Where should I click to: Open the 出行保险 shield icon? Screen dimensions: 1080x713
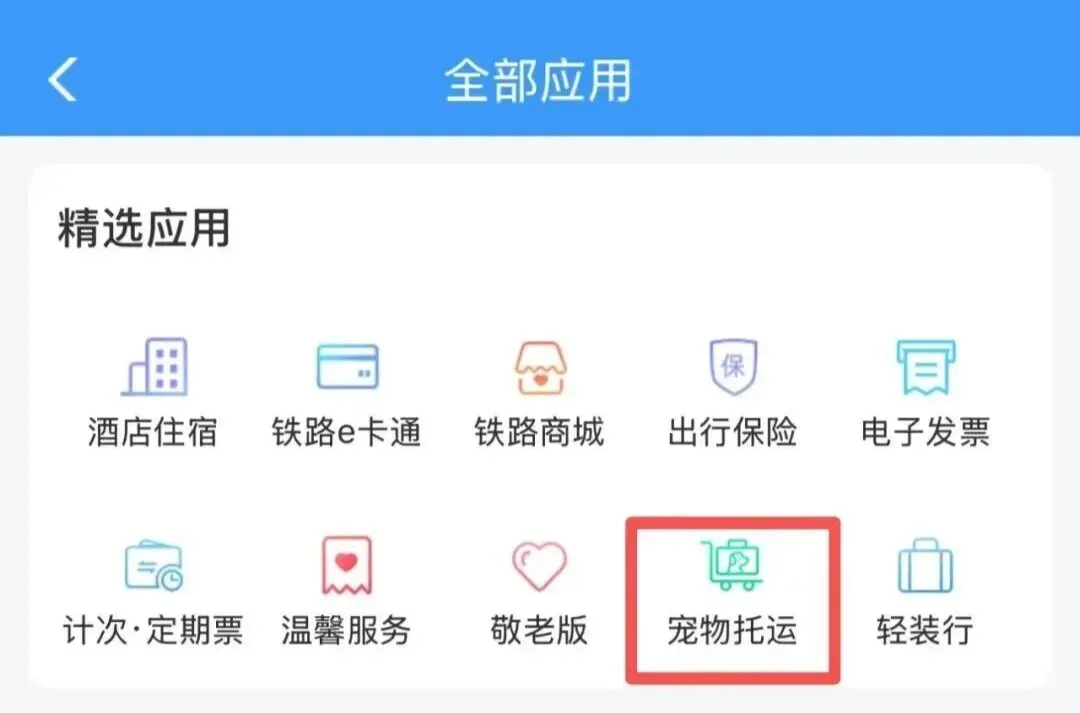[733, 366]
